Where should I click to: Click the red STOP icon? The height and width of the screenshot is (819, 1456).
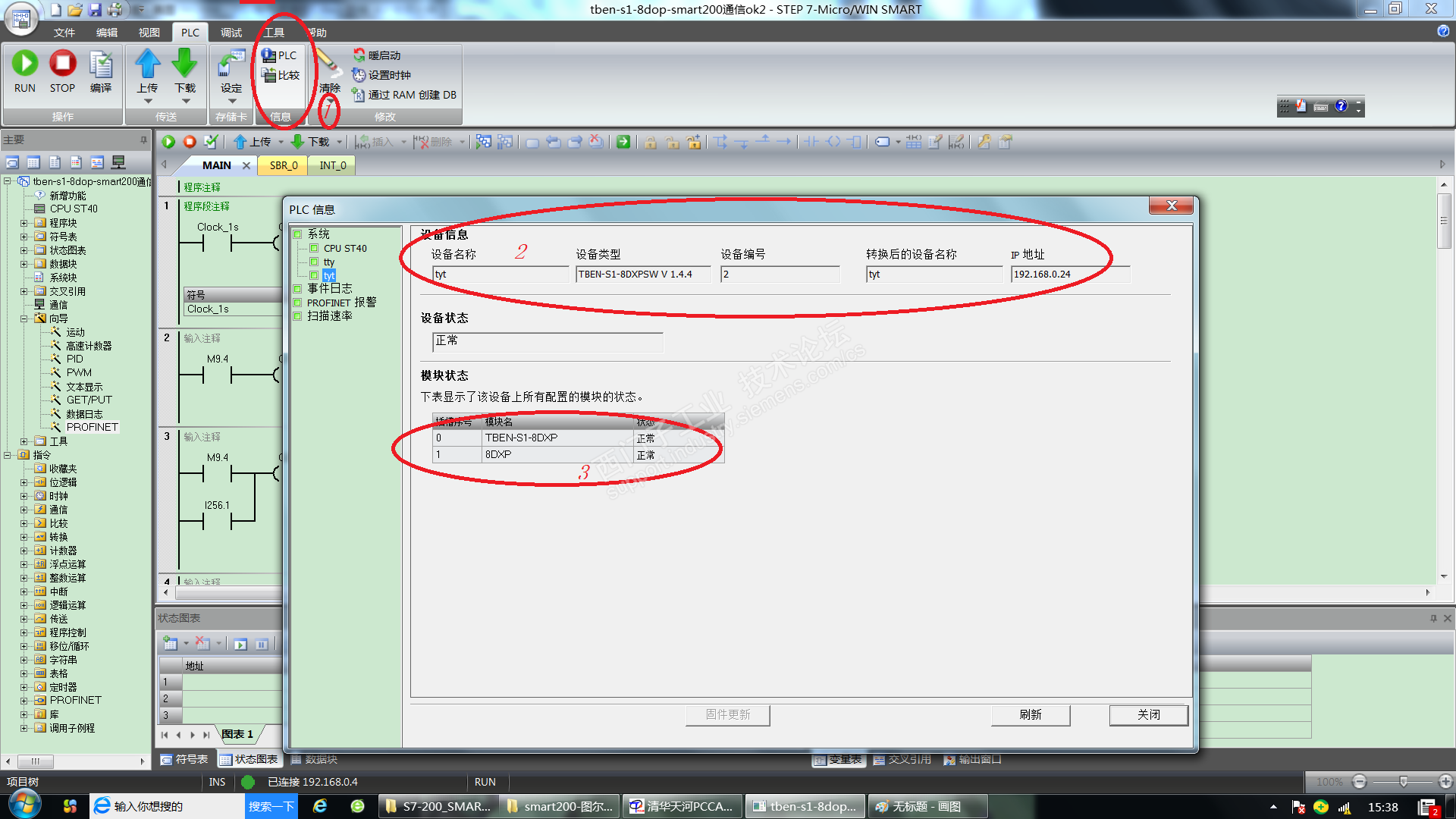point(62,64)
